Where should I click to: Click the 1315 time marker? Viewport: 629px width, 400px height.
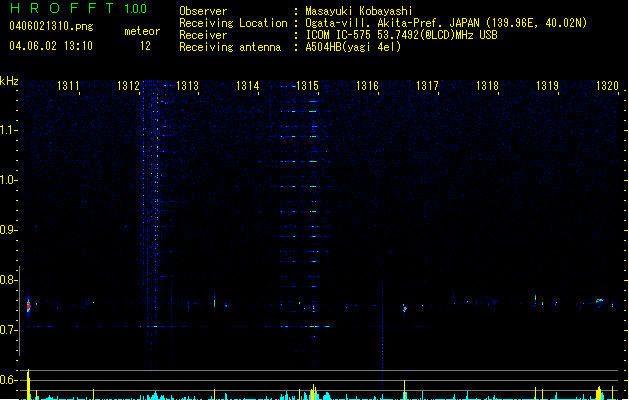[x=307, y=86]
